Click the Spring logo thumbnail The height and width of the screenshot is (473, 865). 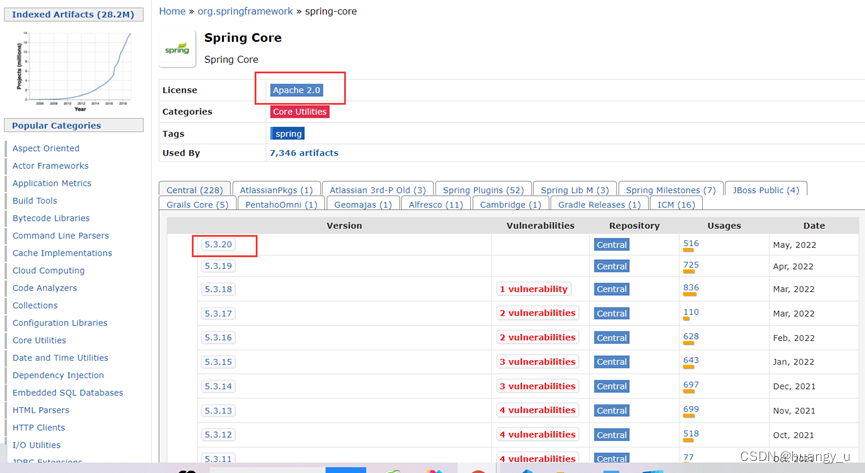click(177, 49)
